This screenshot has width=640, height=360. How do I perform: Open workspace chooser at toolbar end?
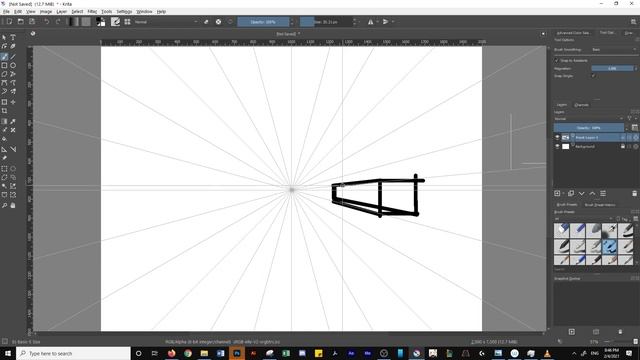(x=633, y=22)
